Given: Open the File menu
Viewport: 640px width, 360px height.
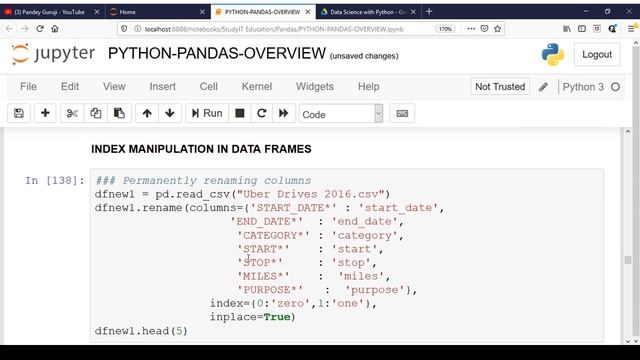Looking at the screenshot, I should pyautogui.click(x=28, y=87).
